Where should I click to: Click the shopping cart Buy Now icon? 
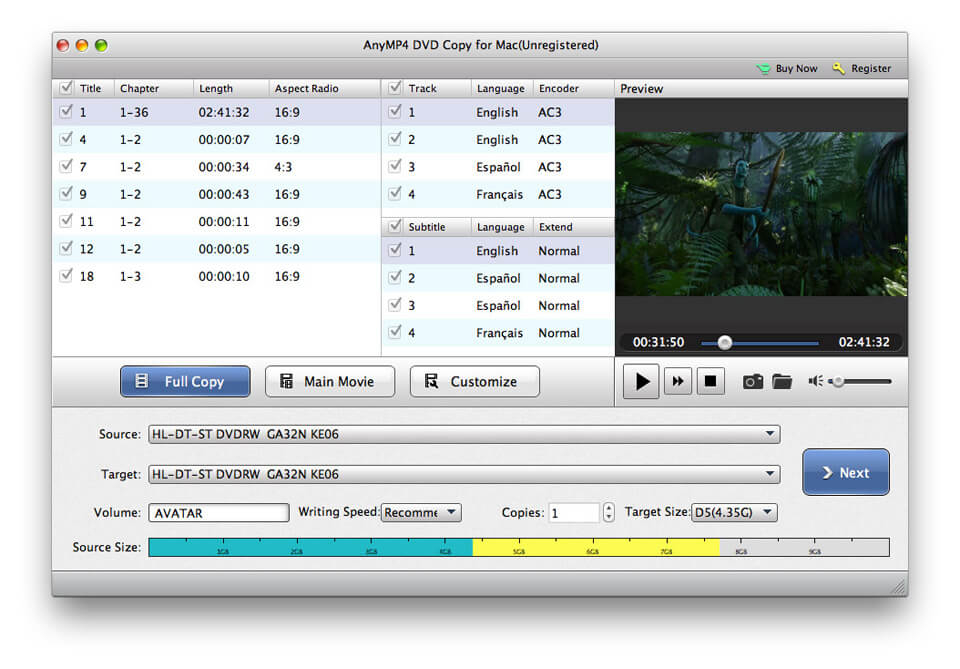pos(763,68)
